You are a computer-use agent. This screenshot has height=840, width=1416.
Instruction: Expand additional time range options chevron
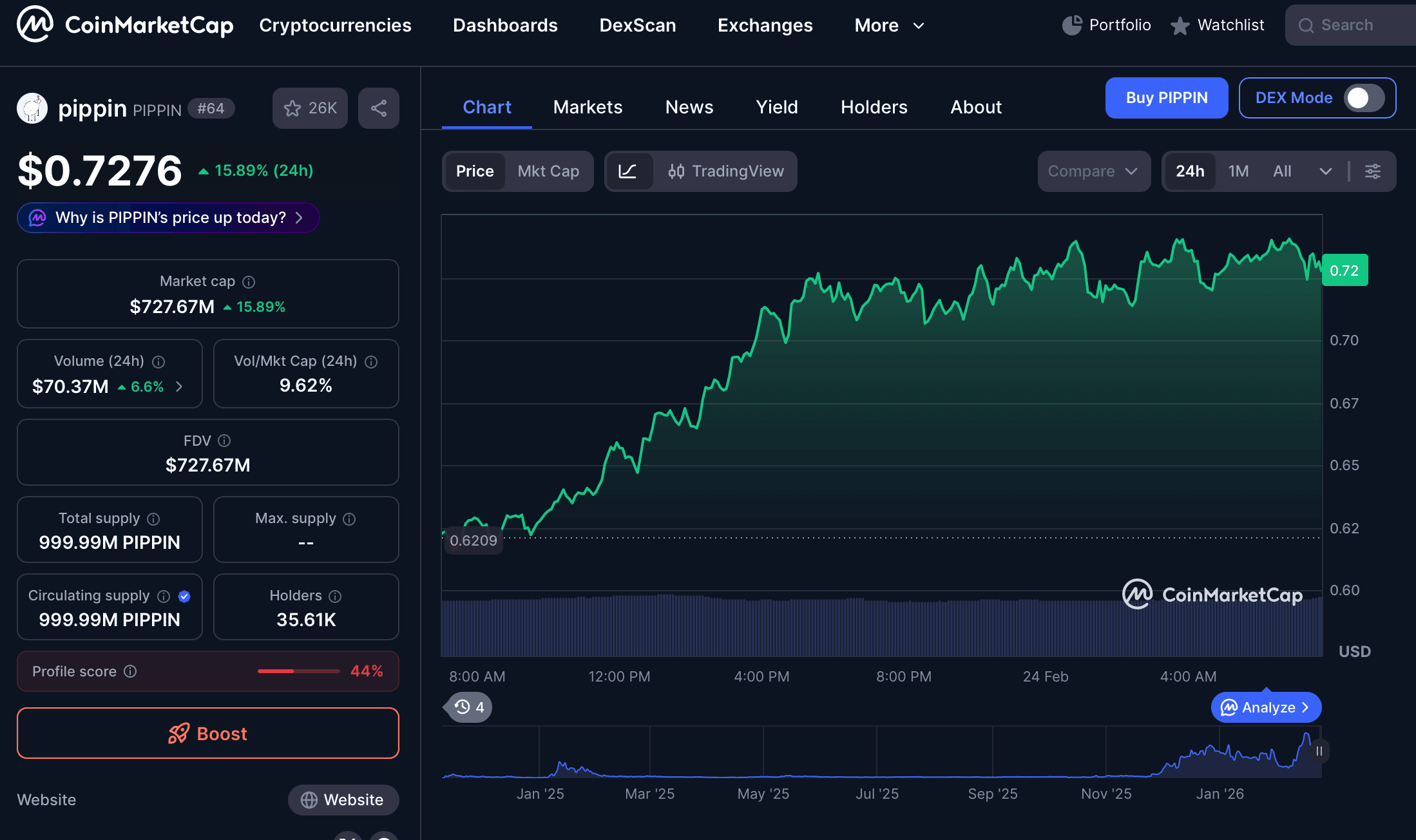(1325, 171)
